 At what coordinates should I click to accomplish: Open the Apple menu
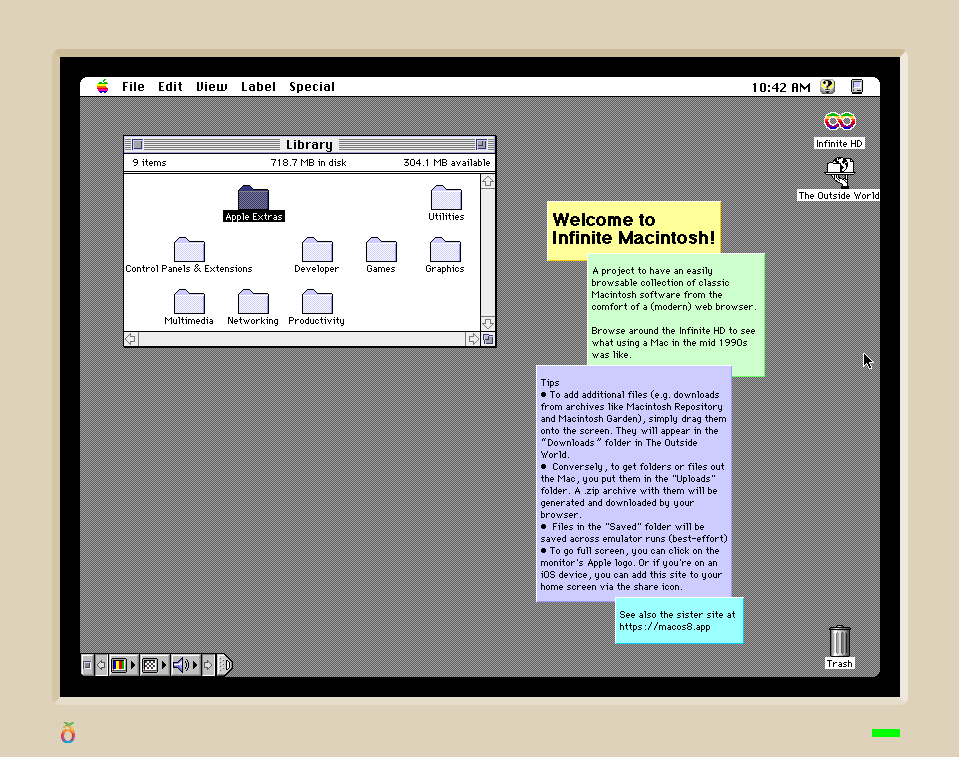pos(103,86)
